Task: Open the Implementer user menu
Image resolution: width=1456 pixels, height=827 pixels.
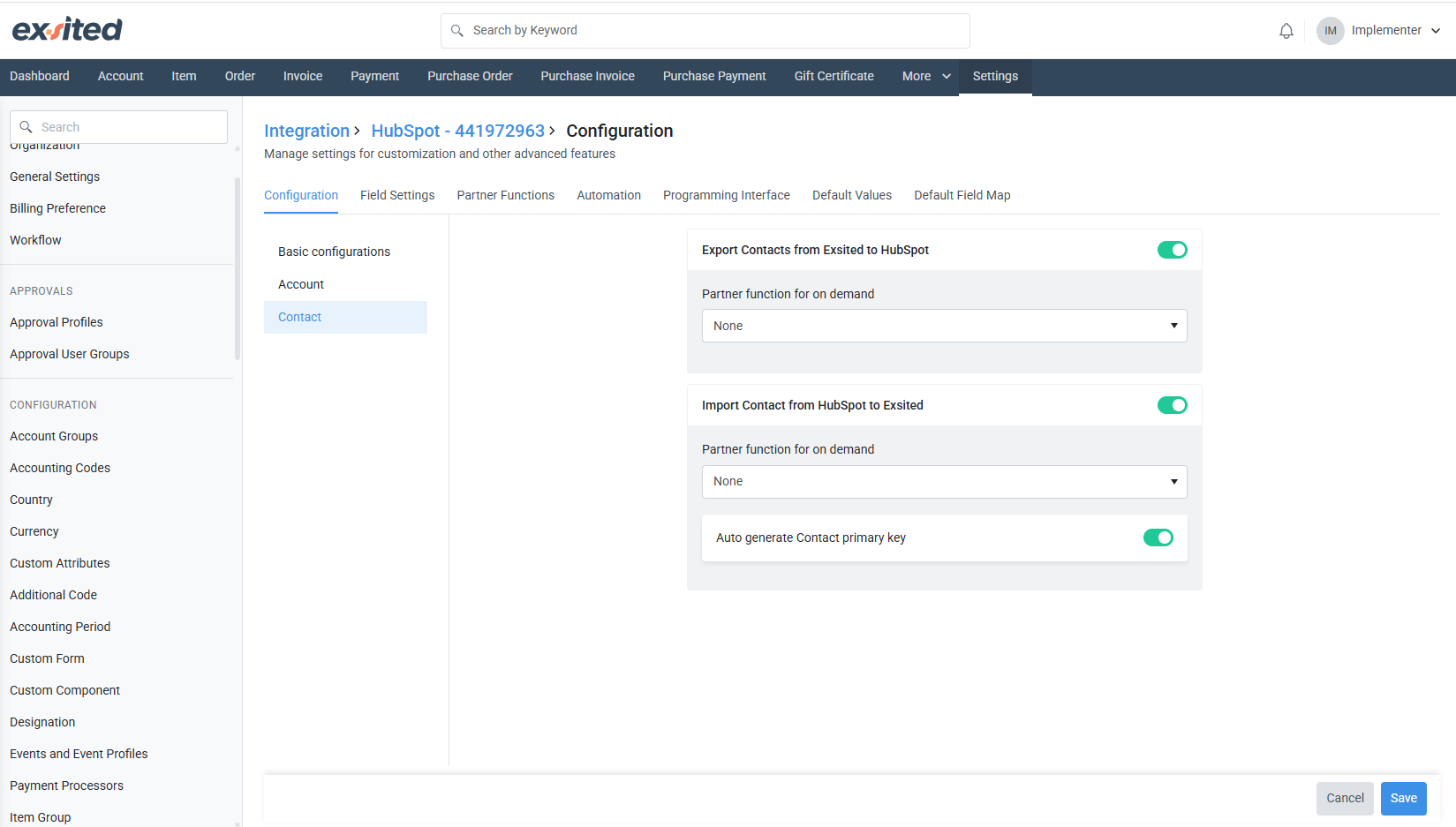Action: [x=1396, y=31]
